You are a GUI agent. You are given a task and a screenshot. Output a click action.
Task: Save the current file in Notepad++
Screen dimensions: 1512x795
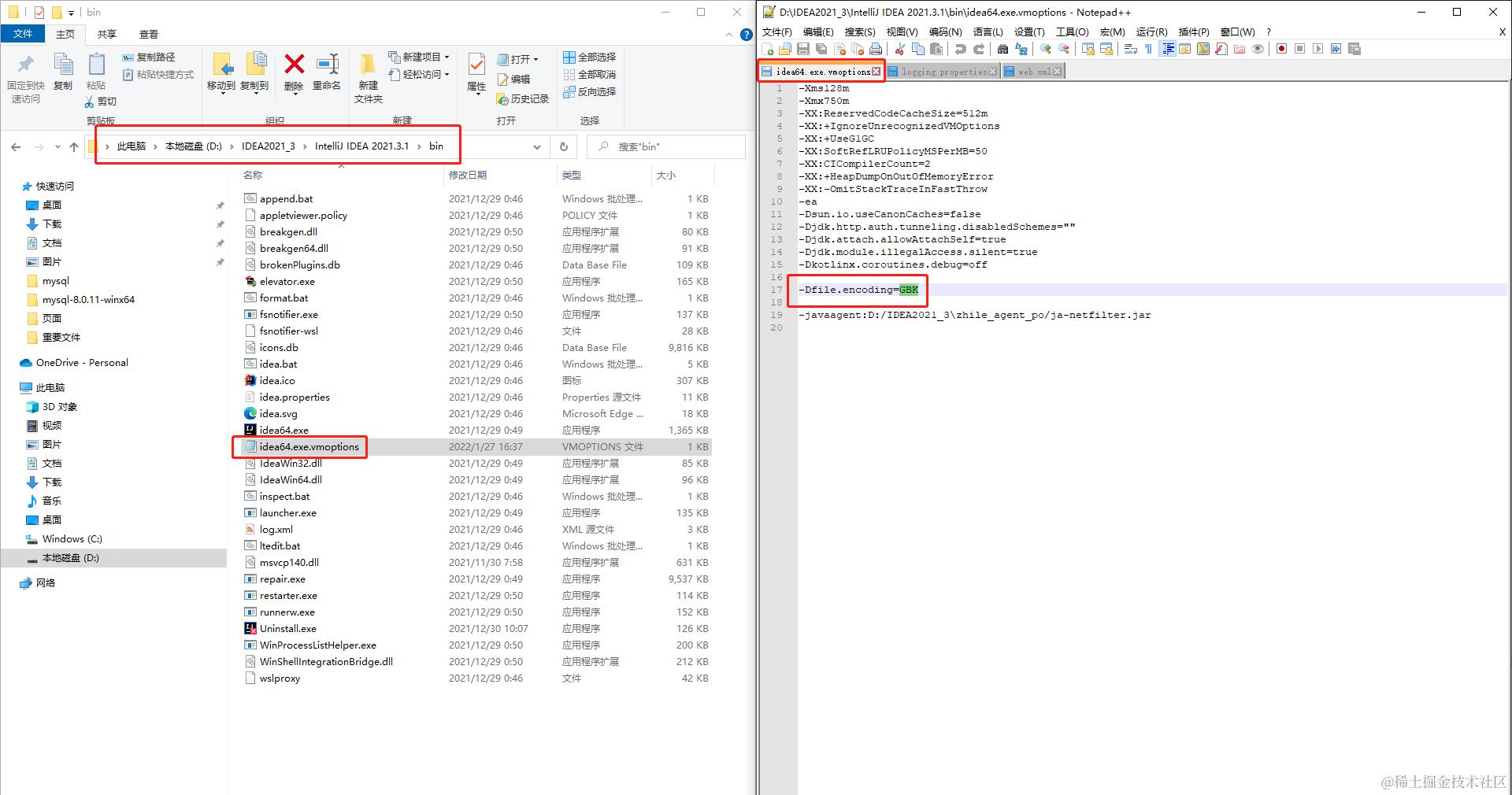803,49
